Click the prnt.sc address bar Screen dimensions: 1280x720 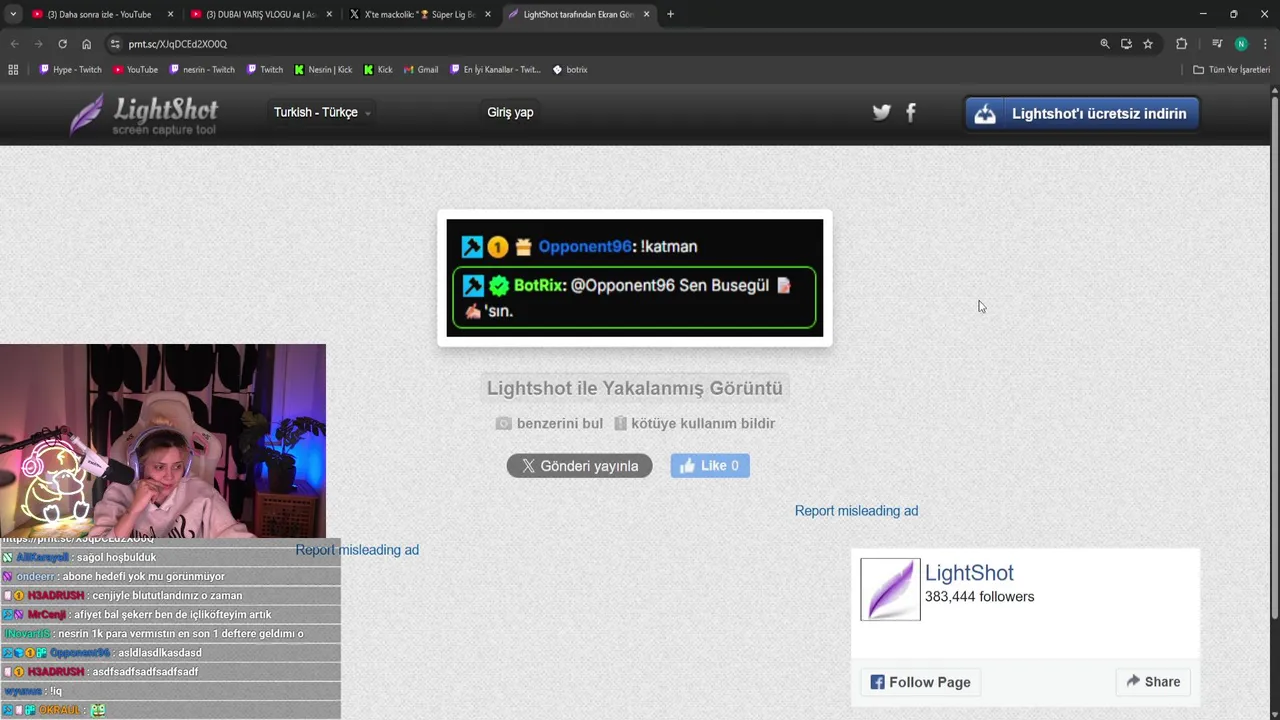click(600, 44)
